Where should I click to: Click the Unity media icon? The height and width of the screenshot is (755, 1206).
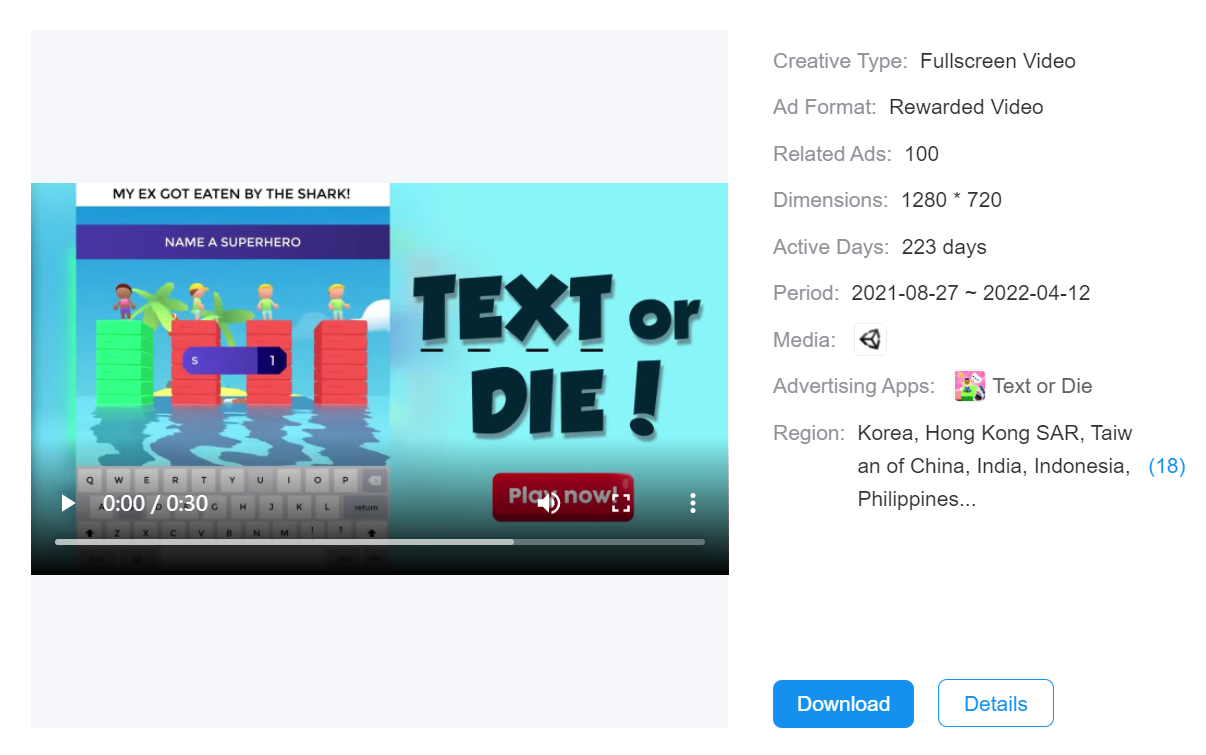(870, 340)
